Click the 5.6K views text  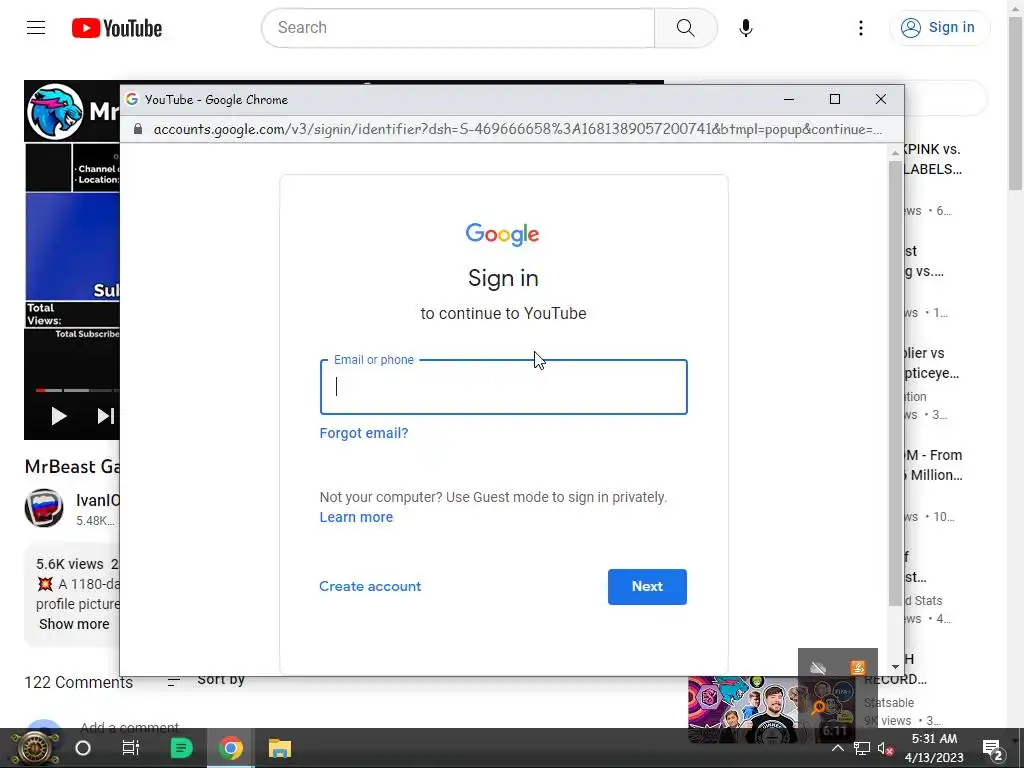pos(69,564)
